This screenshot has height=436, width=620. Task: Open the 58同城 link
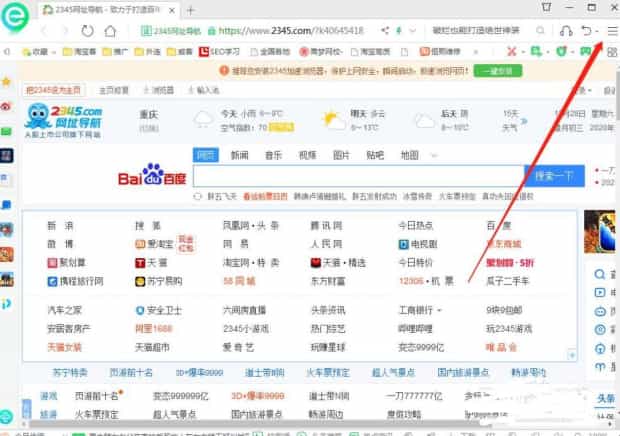tap(240, 281)
